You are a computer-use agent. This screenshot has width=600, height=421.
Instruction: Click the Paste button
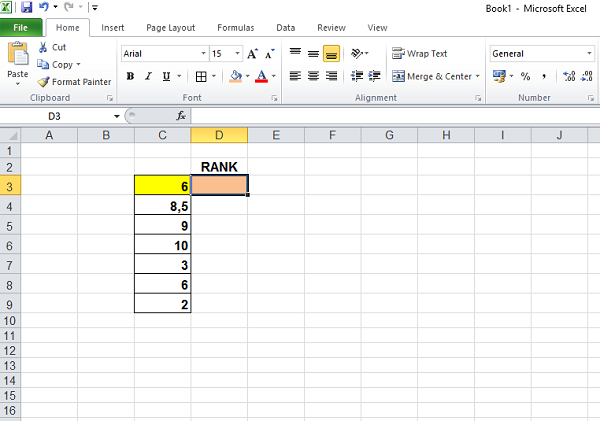(x=18, y=62)
